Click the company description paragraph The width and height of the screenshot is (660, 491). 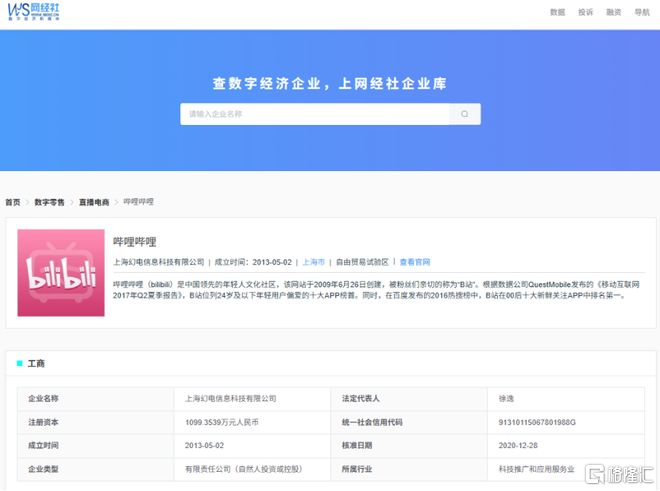pos(376,290)
